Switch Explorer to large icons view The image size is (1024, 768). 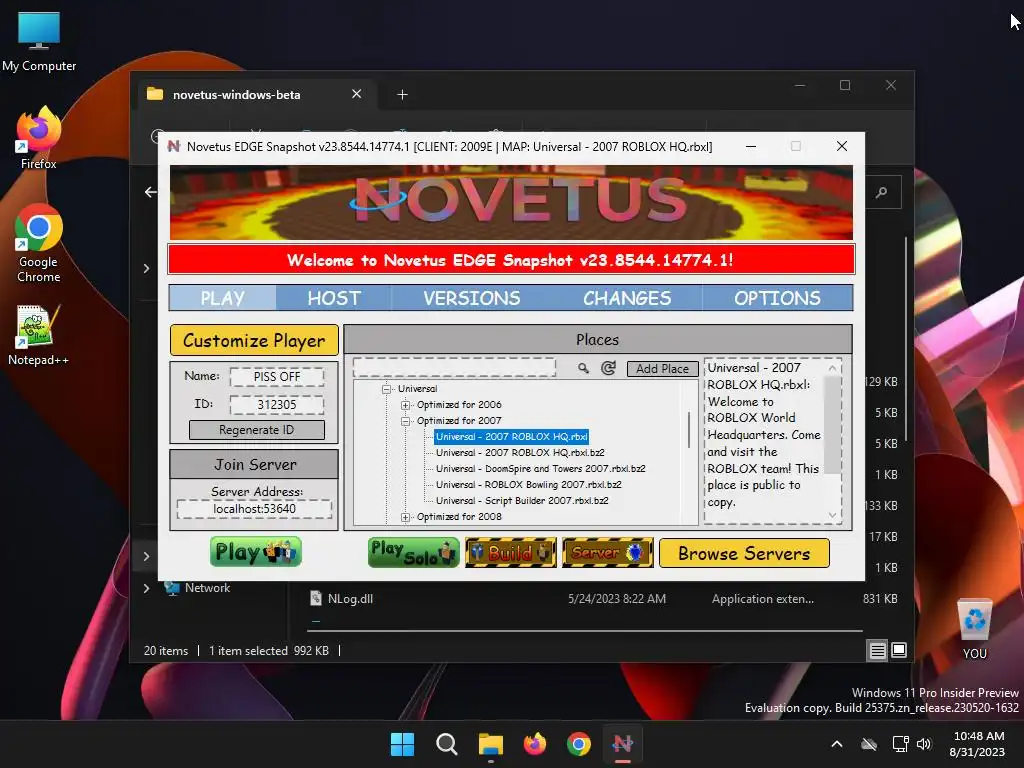(x=899, y=650)
